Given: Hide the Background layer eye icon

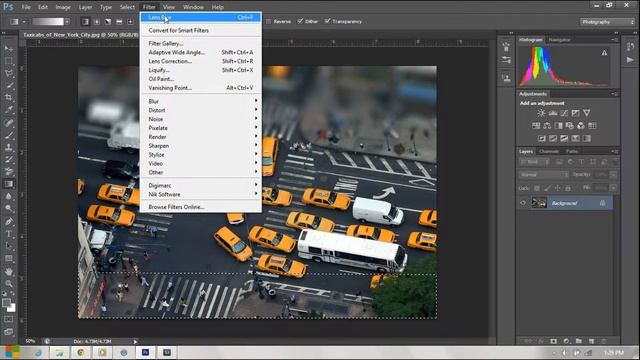Looking at the screenshot, I should coord(523,203).
